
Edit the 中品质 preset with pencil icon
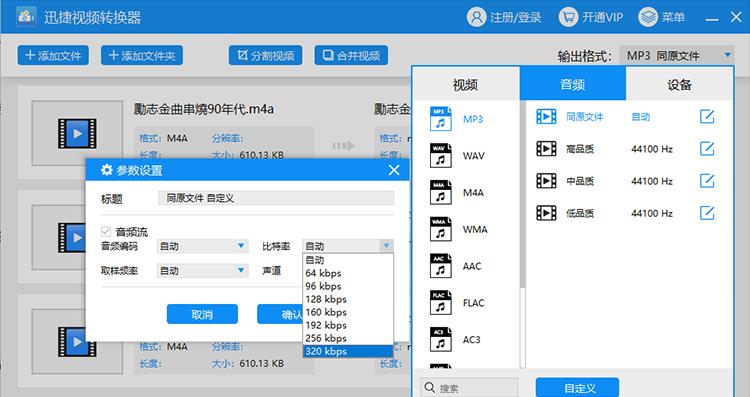(707, 180)
